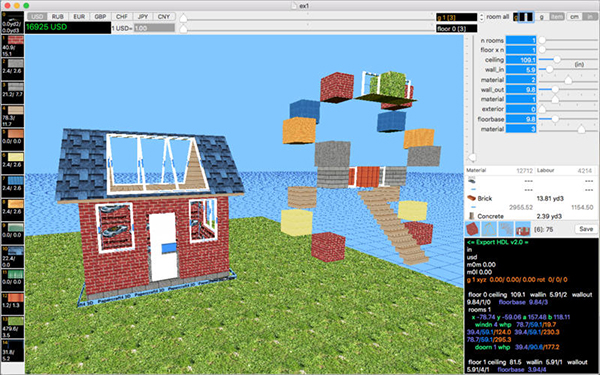Screen dimensions: 600x375
Task: Switch currency to JPY
Action: tap(143, 16)
